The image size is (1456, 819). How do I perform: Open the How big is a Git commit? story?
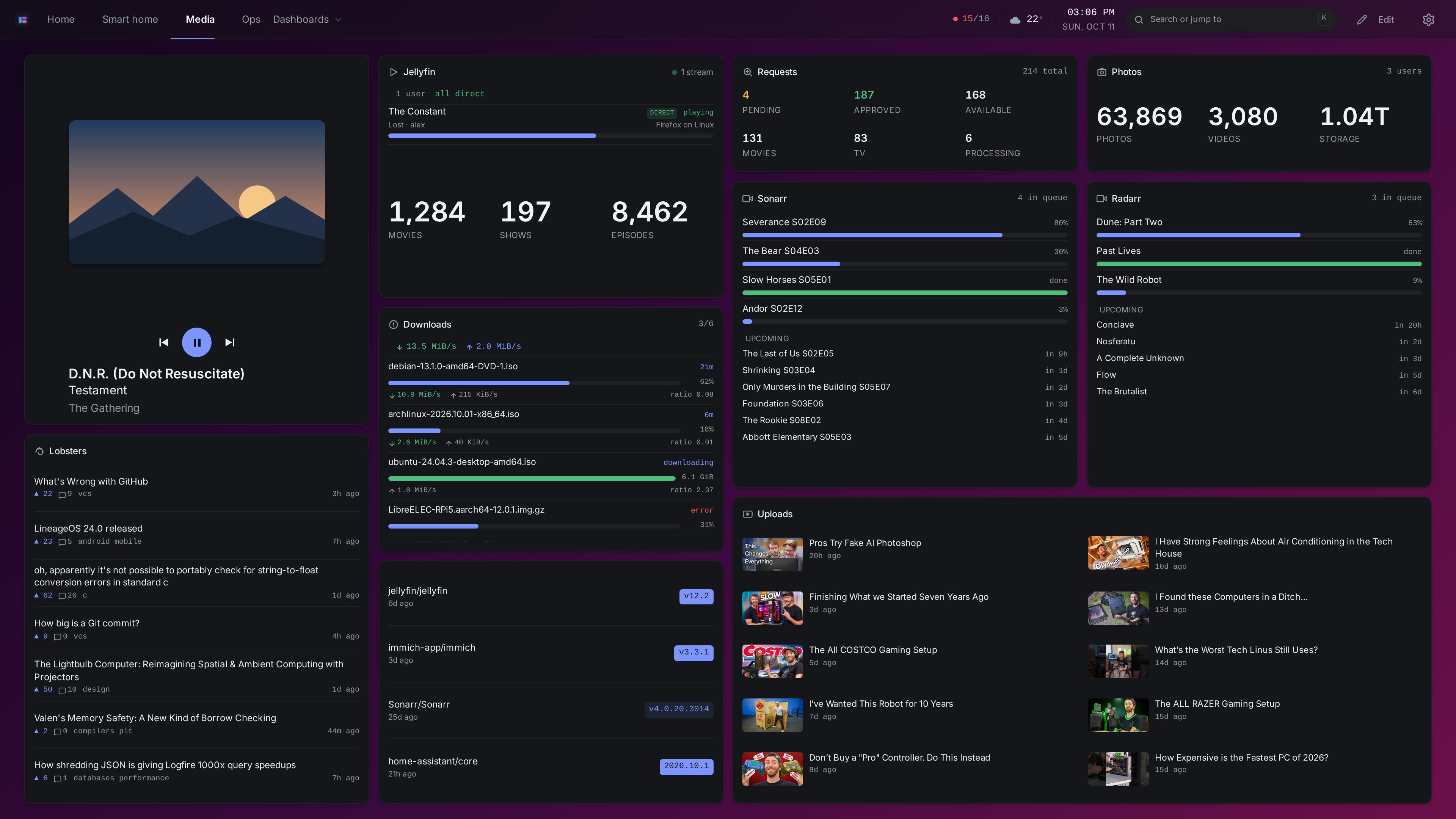[86, 623]
